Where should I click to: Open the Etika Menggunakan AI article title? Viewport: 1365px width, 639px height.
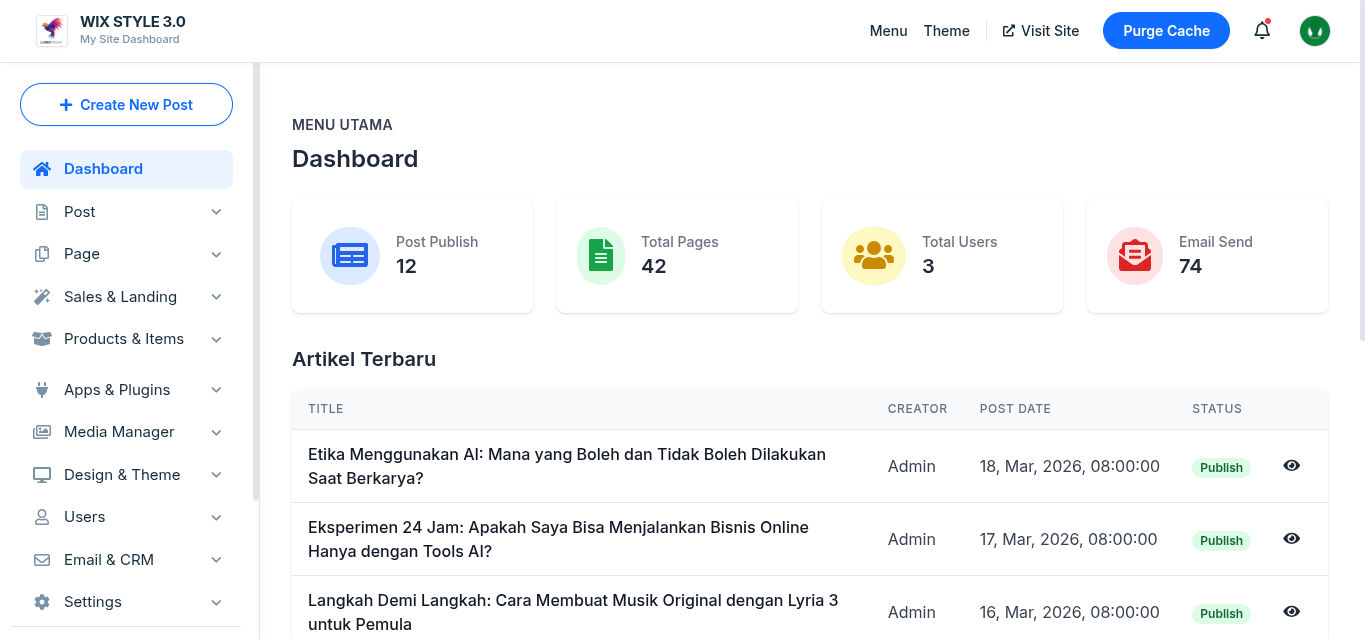[567, 466]
